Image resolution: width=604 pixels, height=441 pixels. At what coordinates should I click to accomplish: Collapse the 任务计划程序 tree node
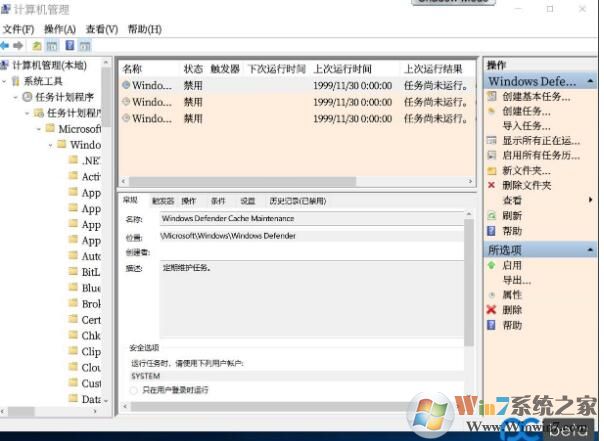[15, 97]
